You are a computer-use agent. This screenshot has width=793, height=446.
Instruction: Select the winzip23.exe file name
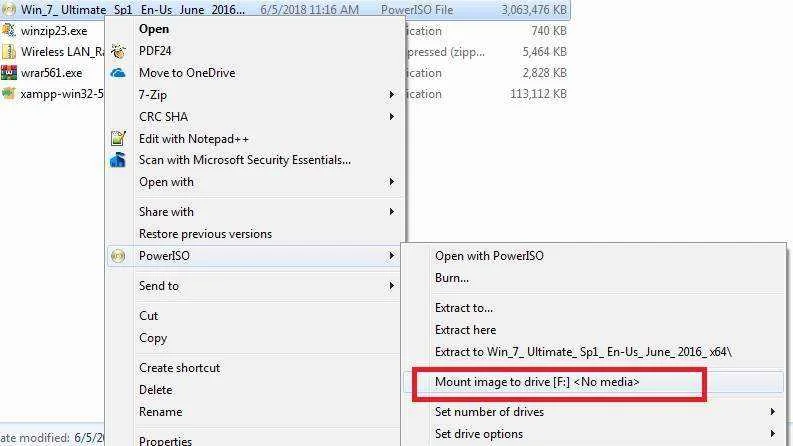tap(54, 31)
